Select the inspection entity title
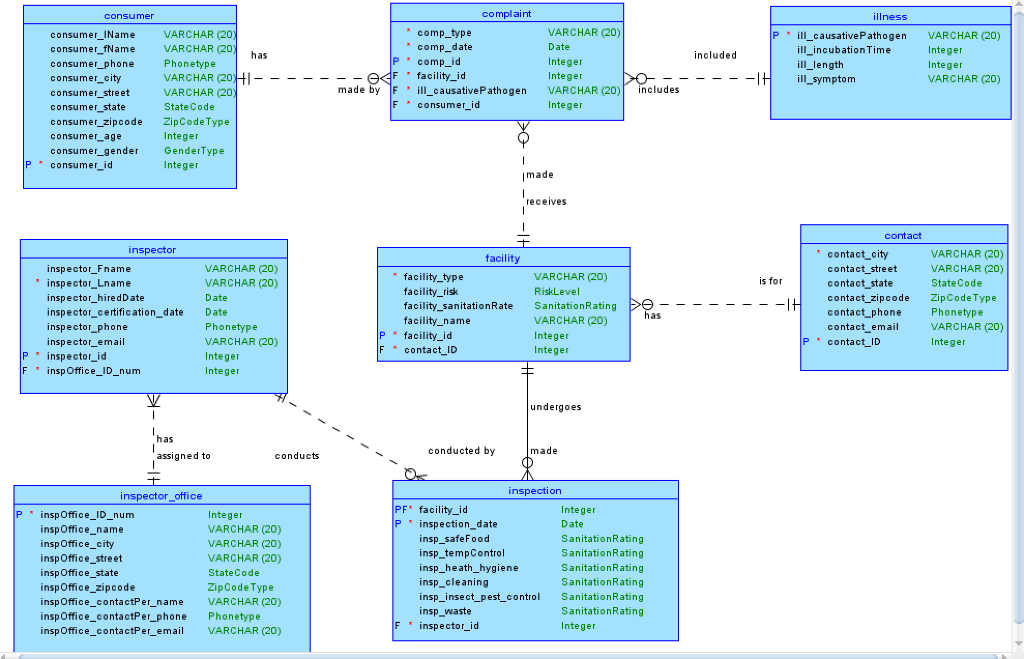 pos(535,490)
